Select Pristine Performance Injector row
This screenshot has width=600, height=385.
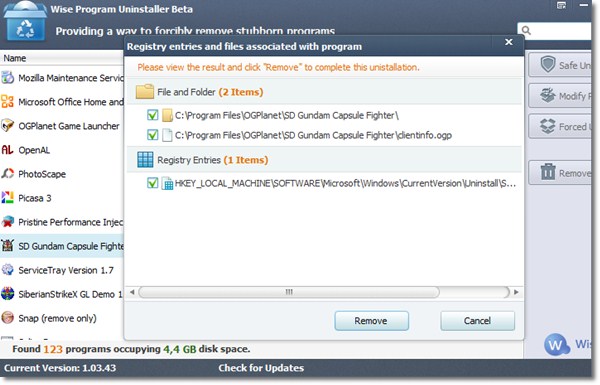(x=62, y=222)
